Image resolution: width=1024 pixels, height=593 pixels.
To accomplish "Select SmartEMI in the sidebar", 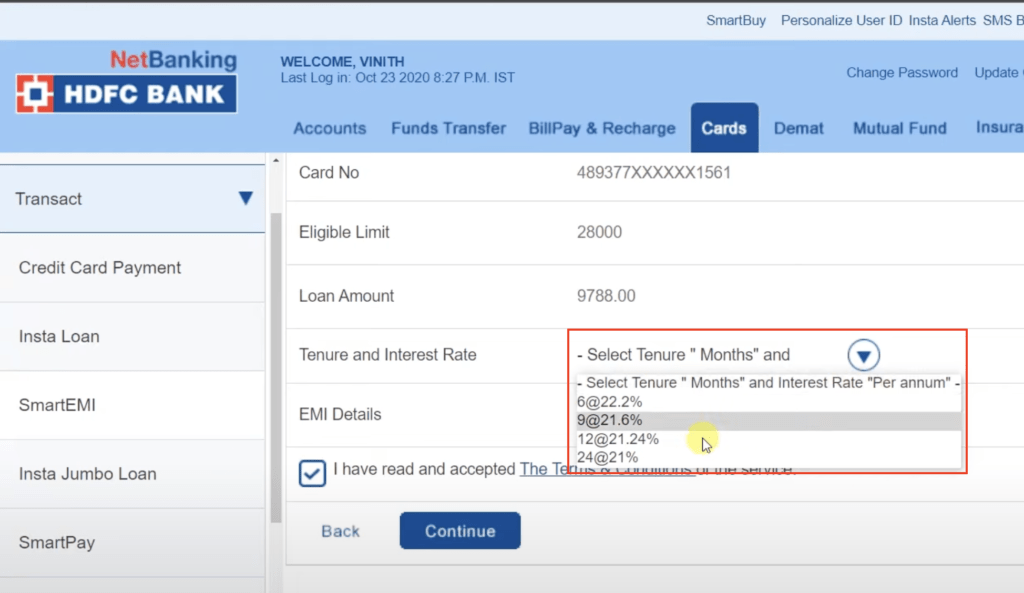I will click(x=133, y=405).
